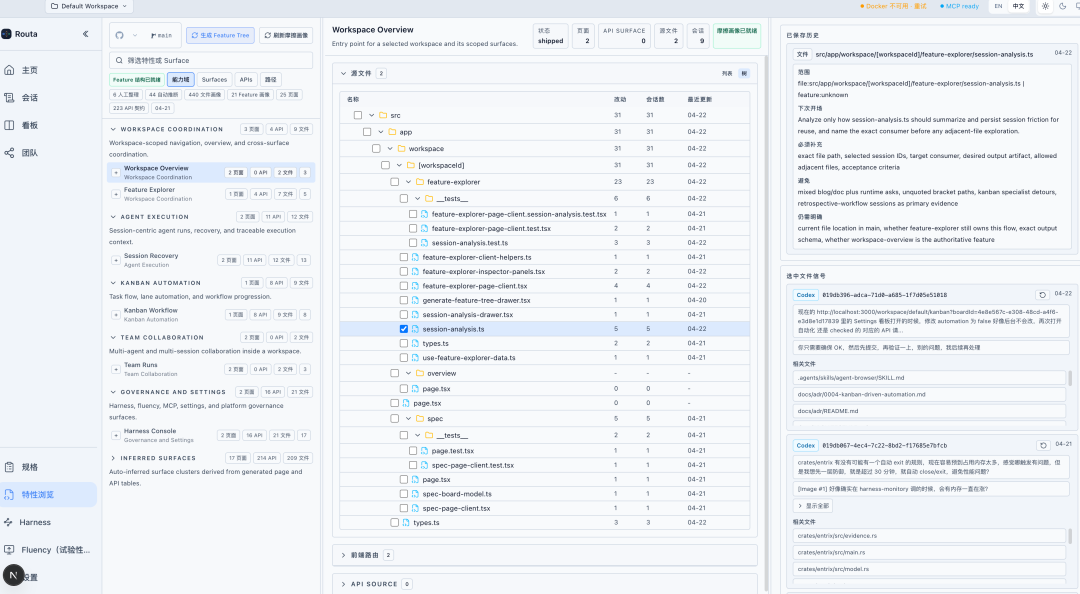Screen dimensions: 1080x594
Task: Switch source files to 树 tree view
Action: click(744, 73)
